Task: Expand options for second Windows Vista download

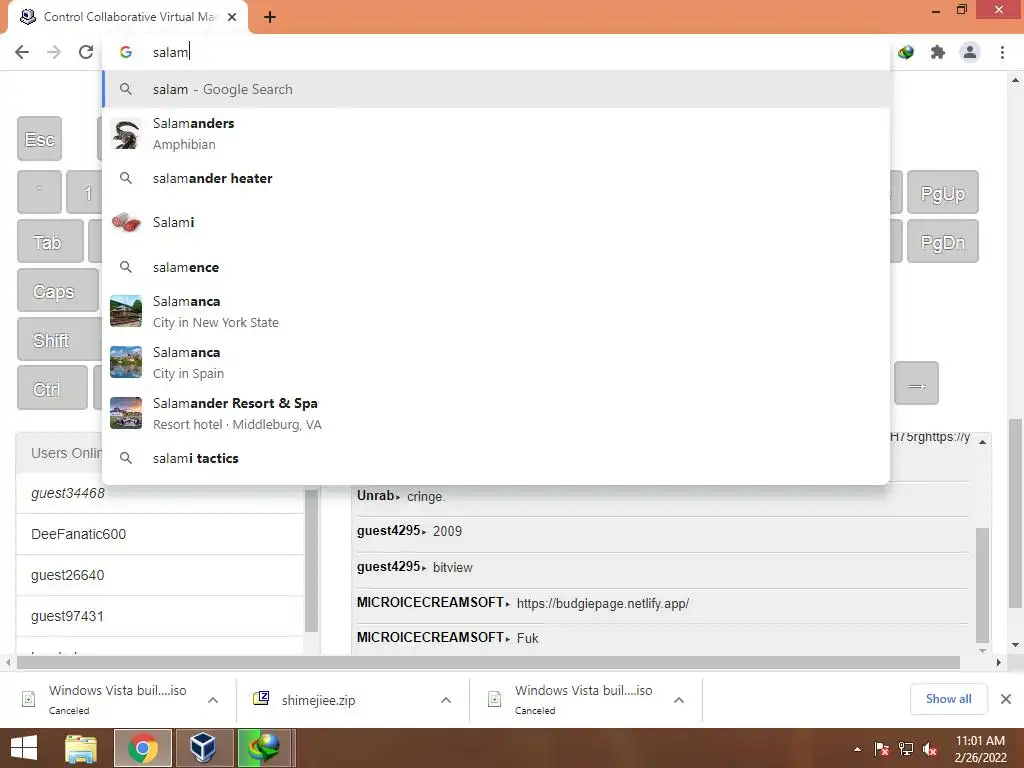Action: [679, 700]
